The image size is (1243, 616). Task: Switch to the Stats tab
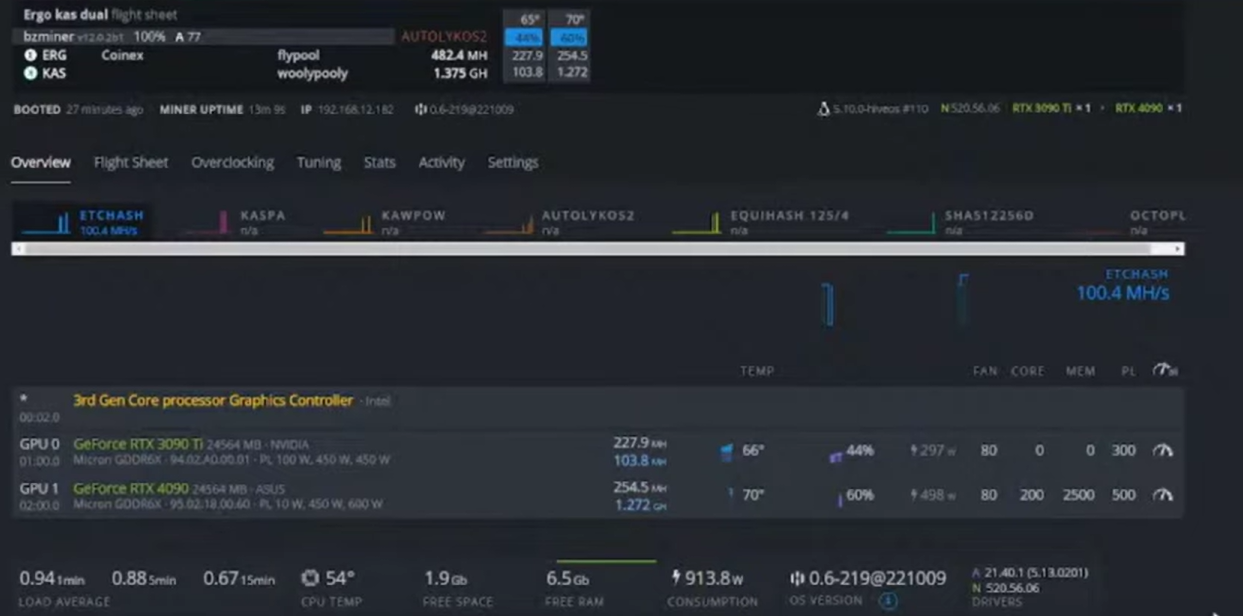380,162
